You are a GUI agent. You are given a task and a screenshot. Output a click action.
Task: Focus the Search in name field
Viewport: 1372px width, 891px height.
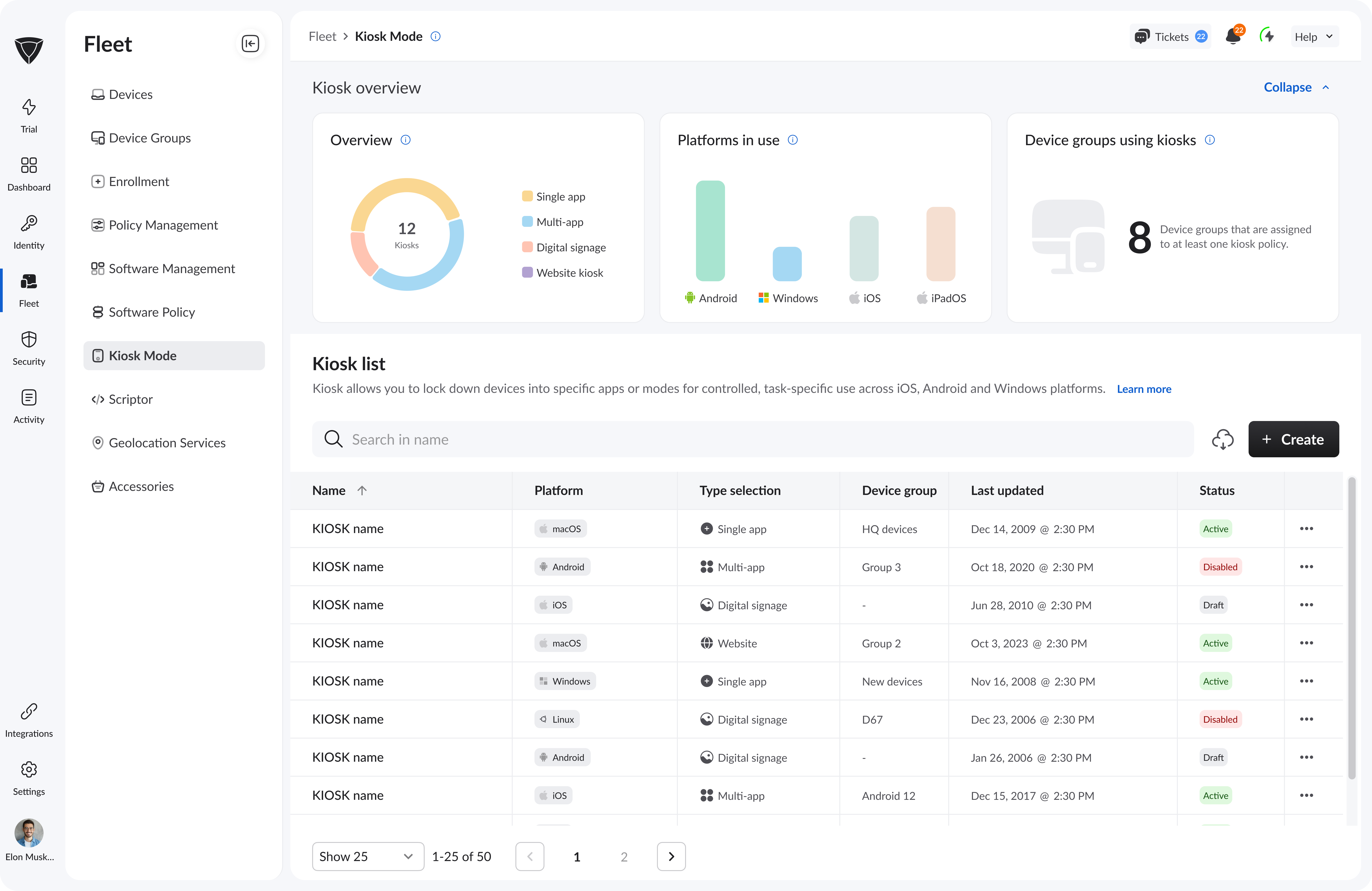[x=750, y=439]
